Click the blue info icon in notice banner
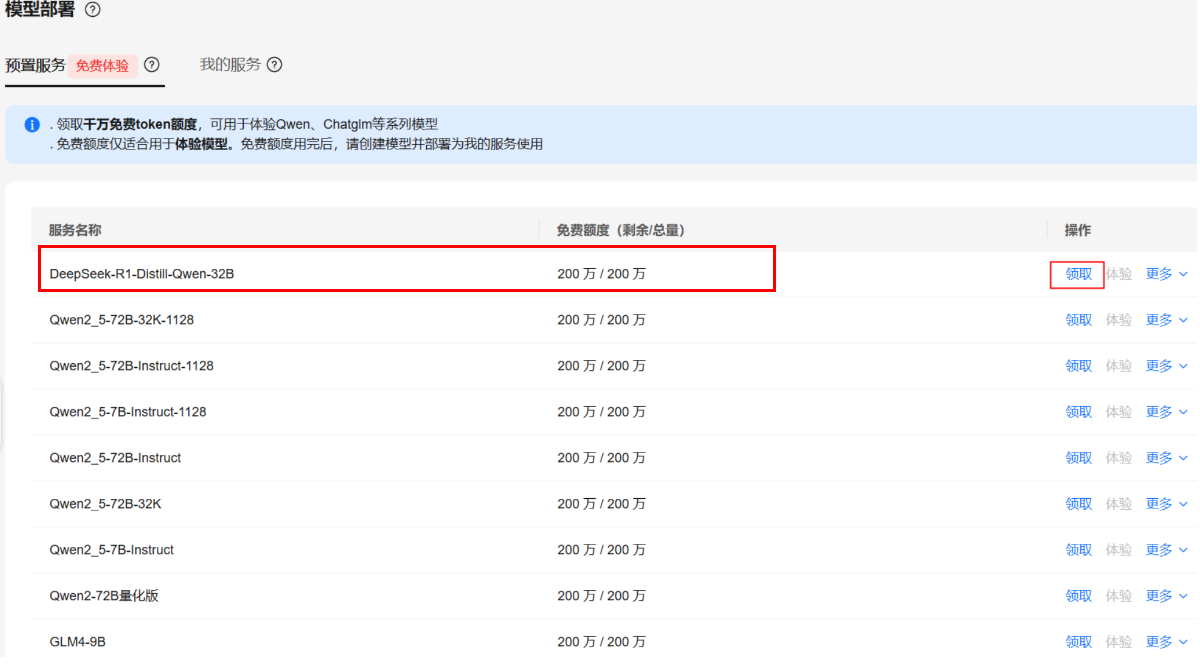The height and width of the screenshot is (669, 1200). coord(32,125)
